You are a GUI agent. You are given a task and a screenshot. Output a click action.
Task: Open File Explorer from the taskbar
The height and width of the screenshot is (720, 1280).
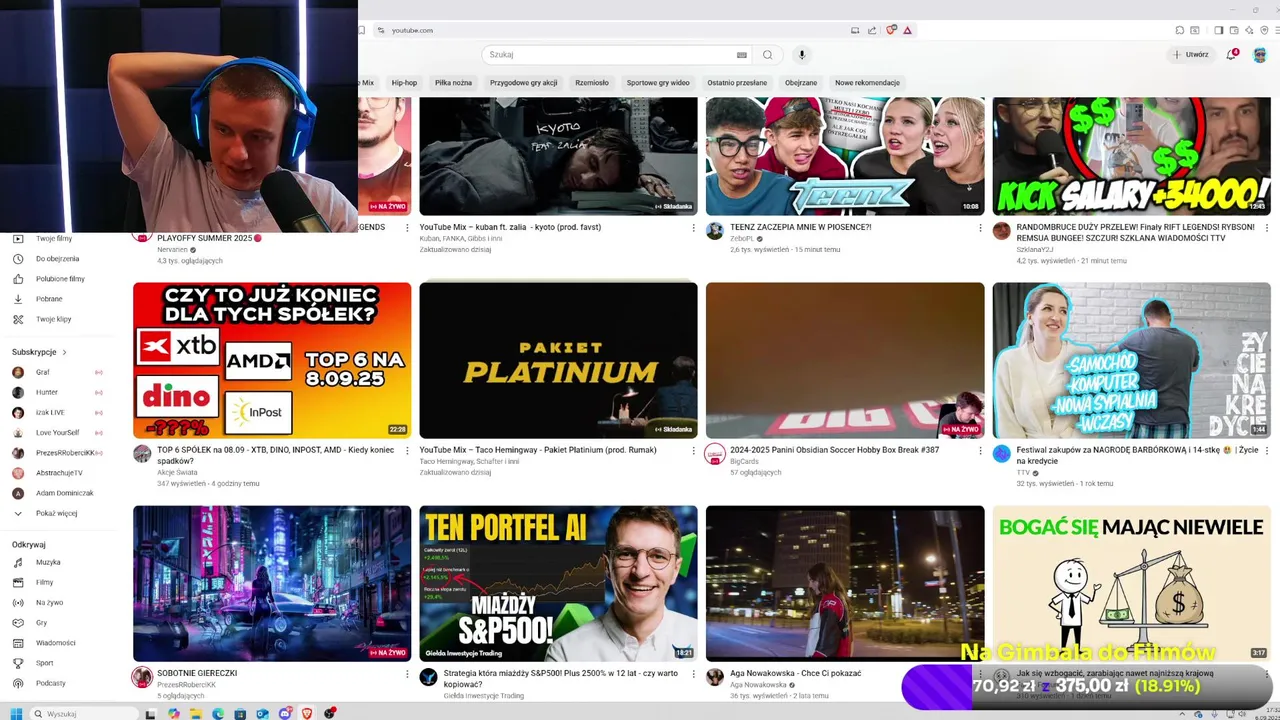[196, 713]
